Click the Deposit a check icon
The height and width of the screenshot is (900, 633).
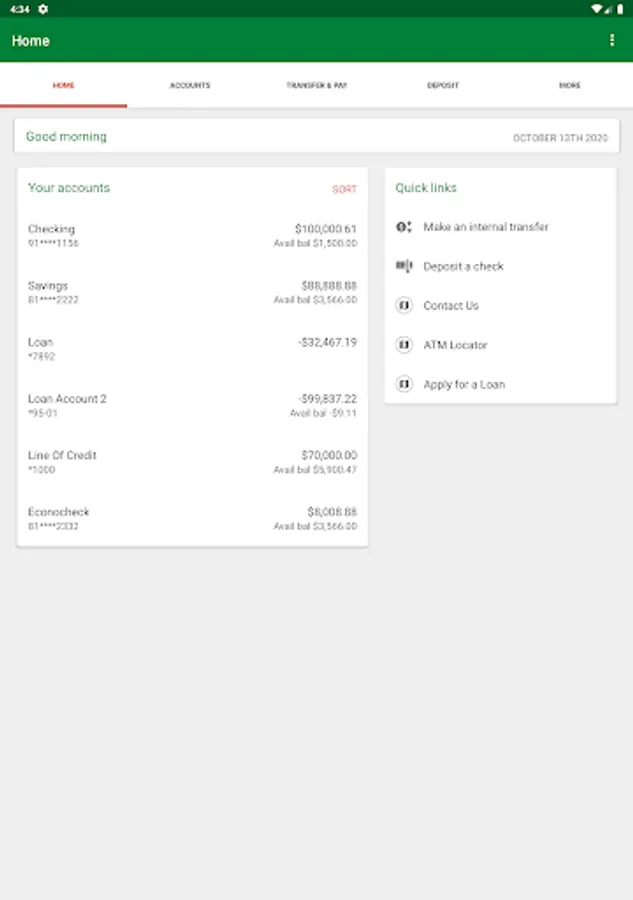pos(404,266)
